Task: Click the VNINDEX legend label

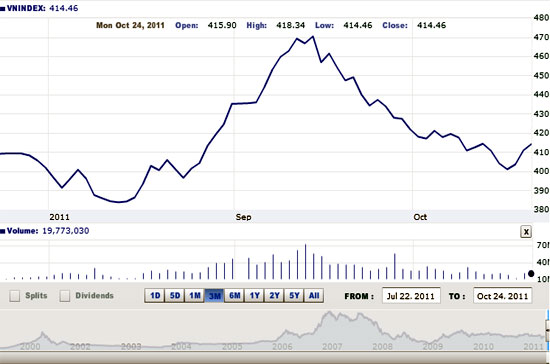Action: tap(26, 8)
